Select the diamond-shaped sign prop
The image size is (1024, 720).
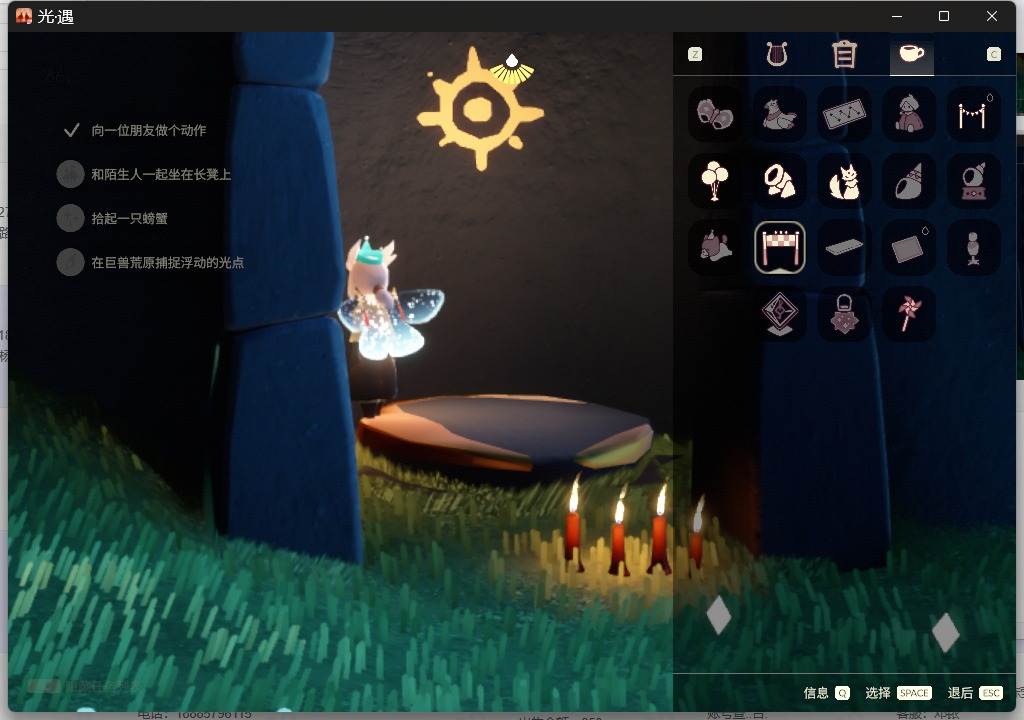779,314
